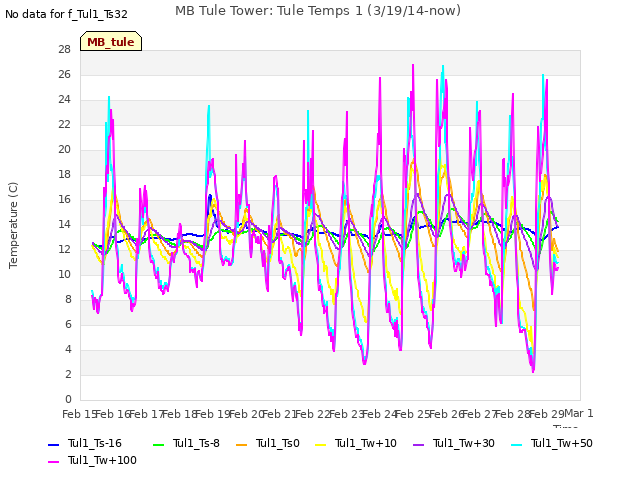Select the Tul1_Ts-8 legend label
Viewport: 640px width, 480px height.
coord(196,443)
